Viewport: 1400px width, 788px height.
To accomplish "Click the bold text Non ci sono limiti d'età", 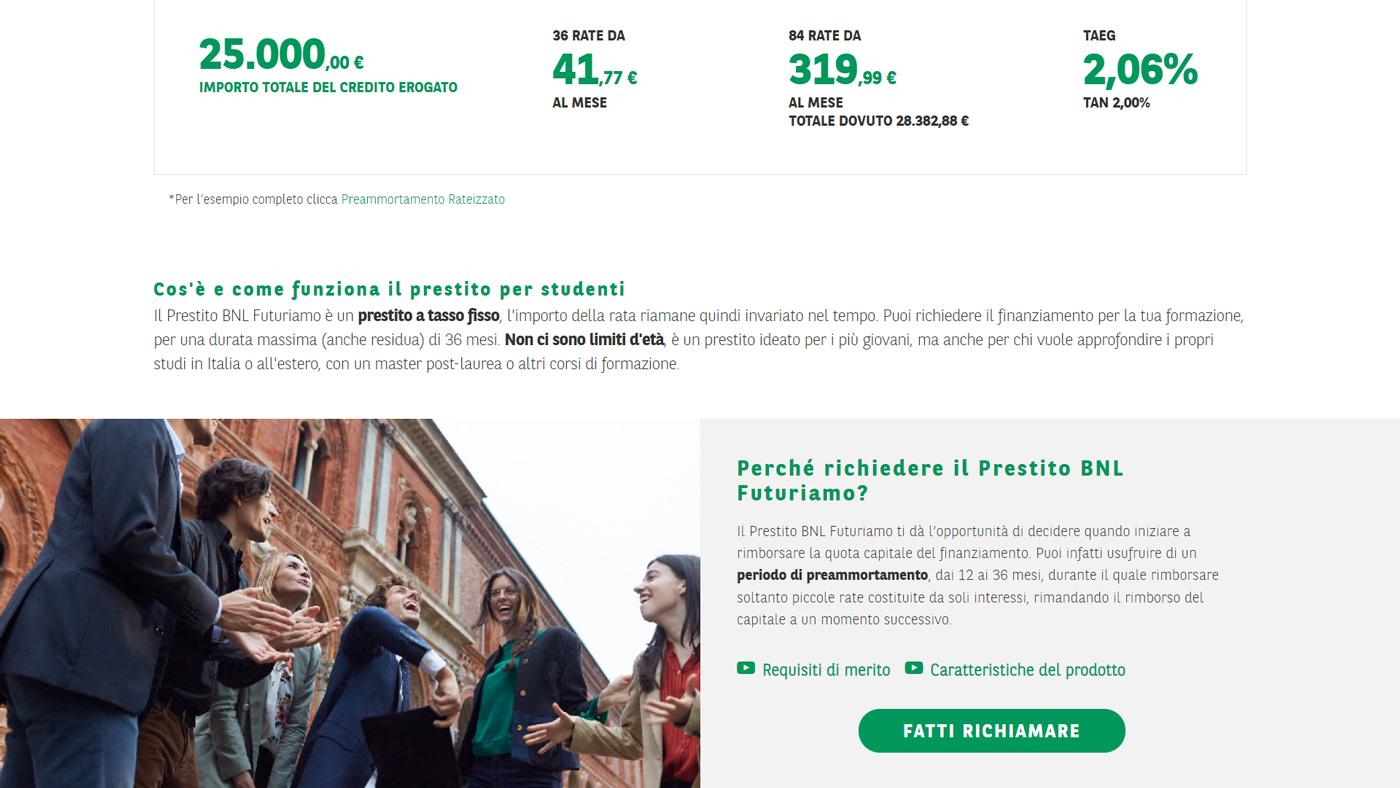I will [585, 340].
